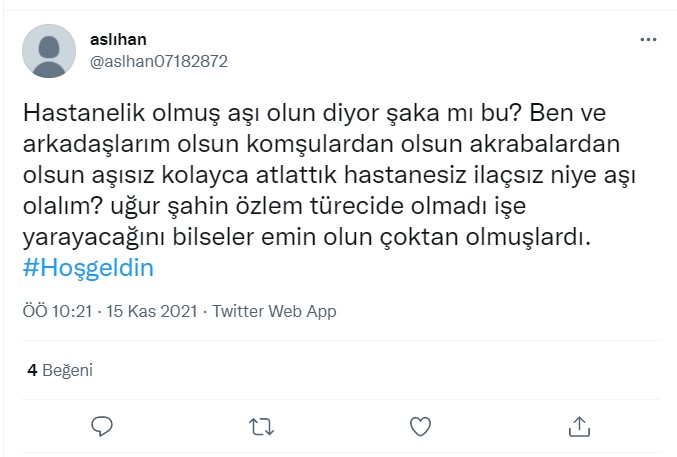Open the profile via display name aslıhan
Image resolution: width=677 pixels, height=457 pixels.
(x=118, y=40)
